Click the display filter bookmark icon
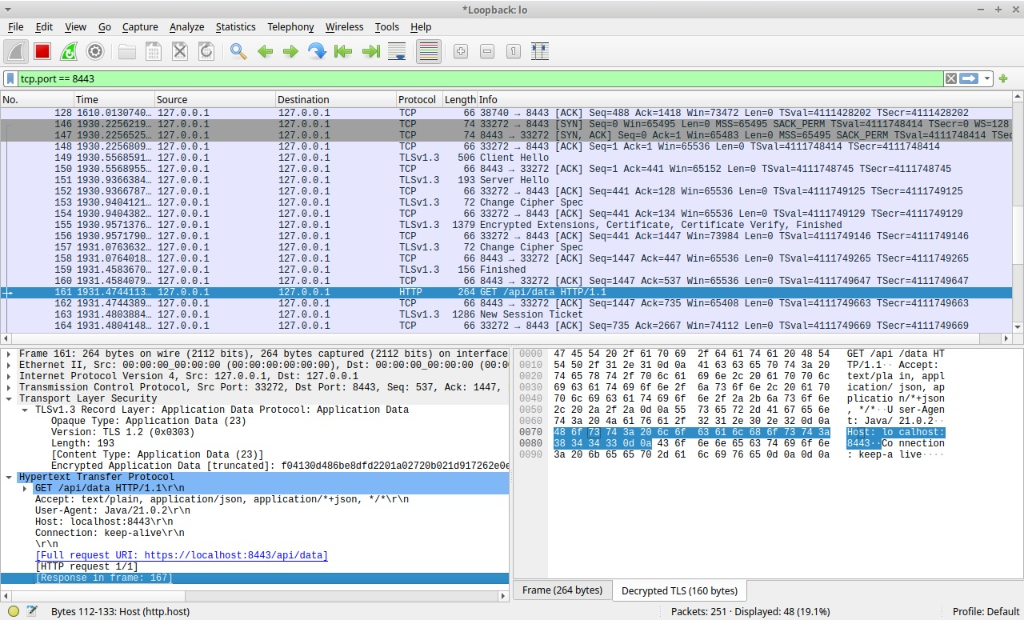This screenshot has width=1024, height=620. click(10, 78)
